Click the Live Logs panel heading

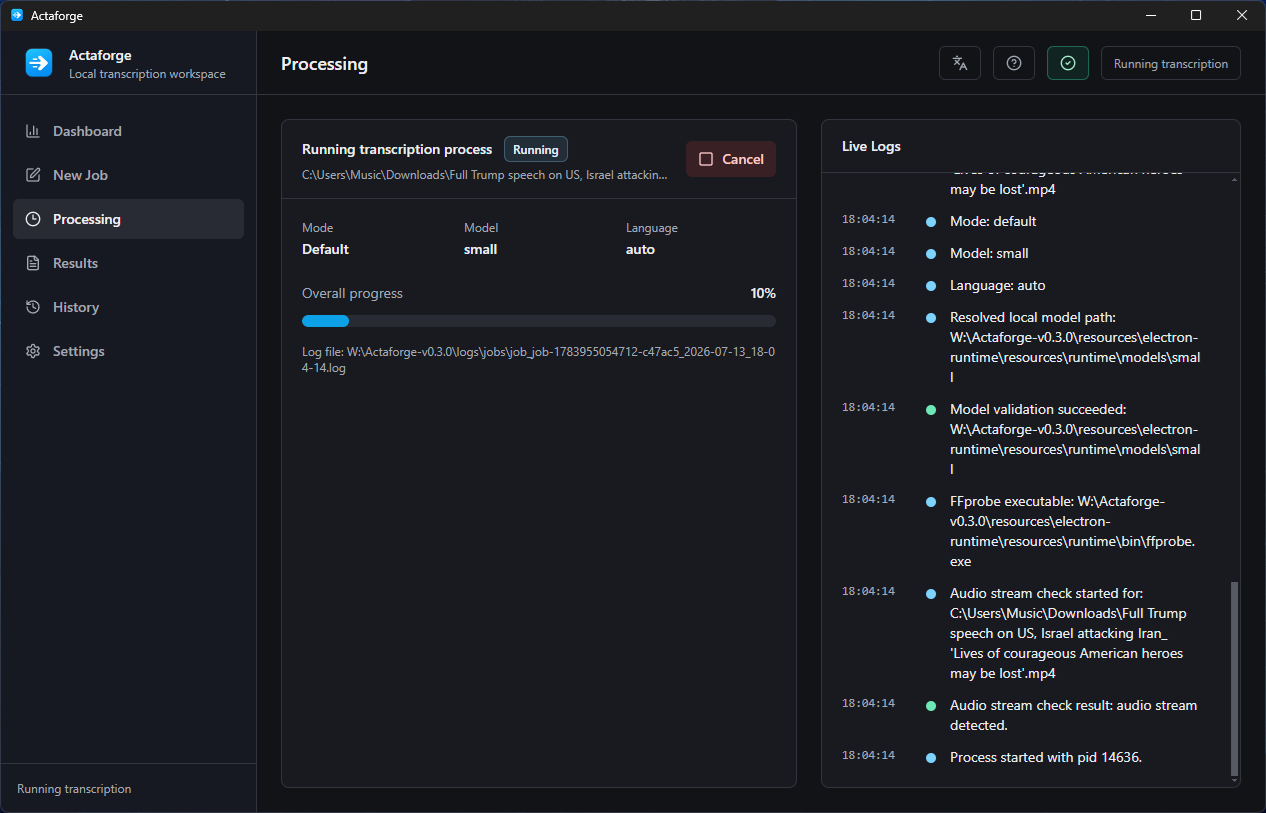871,146
